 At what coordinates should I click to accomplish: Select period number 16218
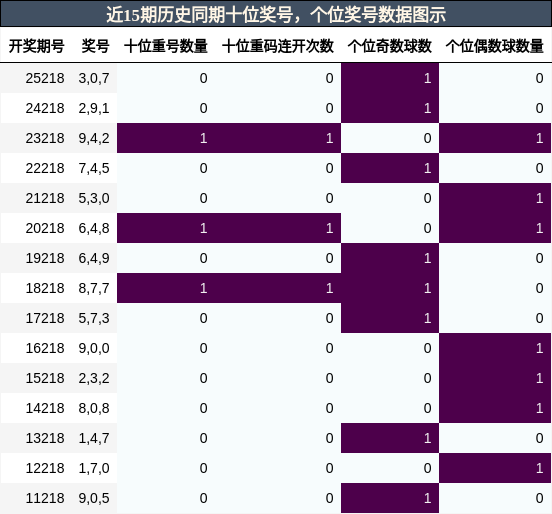tap(45, 348)
